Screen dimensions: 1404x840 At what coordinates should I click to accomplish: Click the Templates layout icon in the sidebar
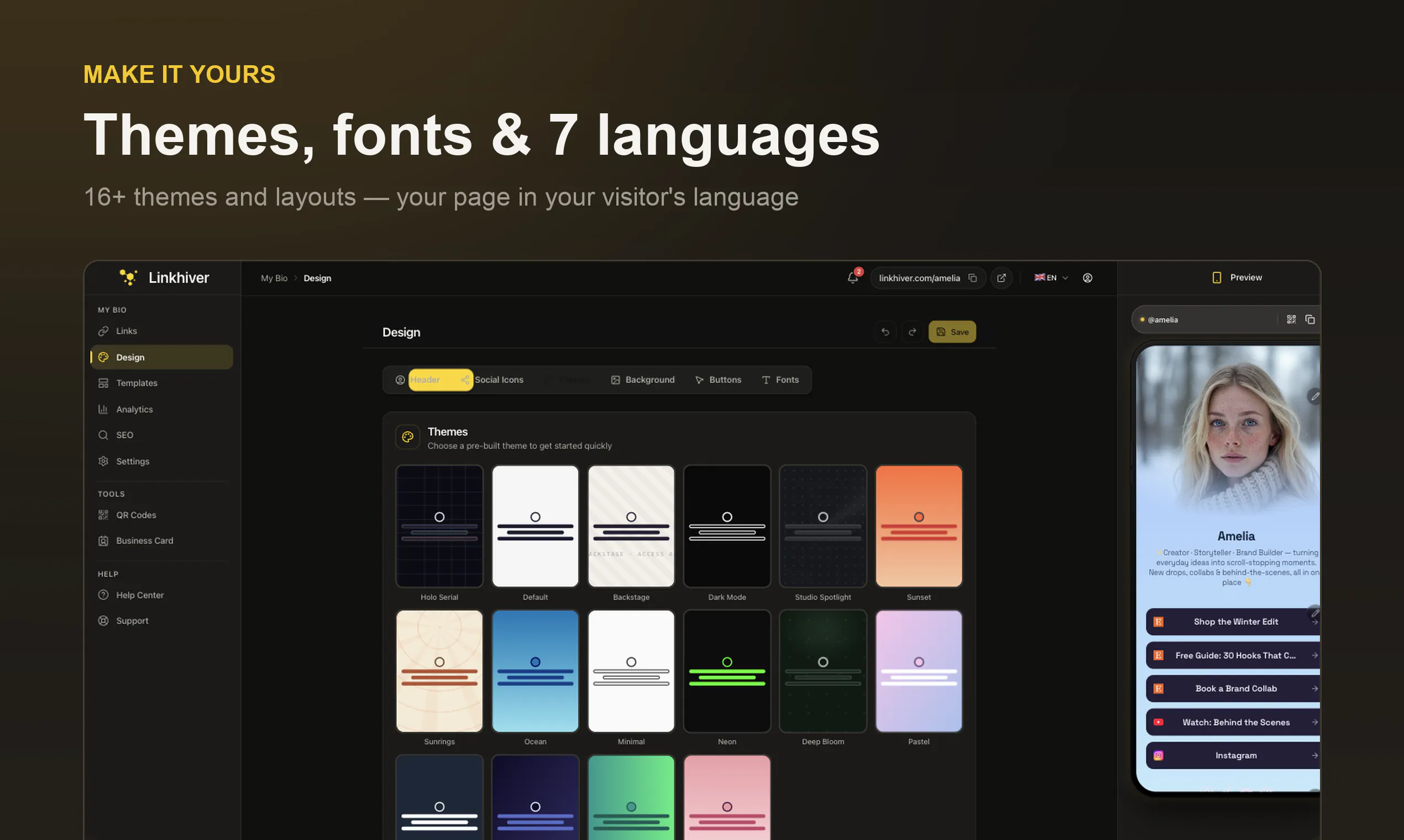point(103,383)
